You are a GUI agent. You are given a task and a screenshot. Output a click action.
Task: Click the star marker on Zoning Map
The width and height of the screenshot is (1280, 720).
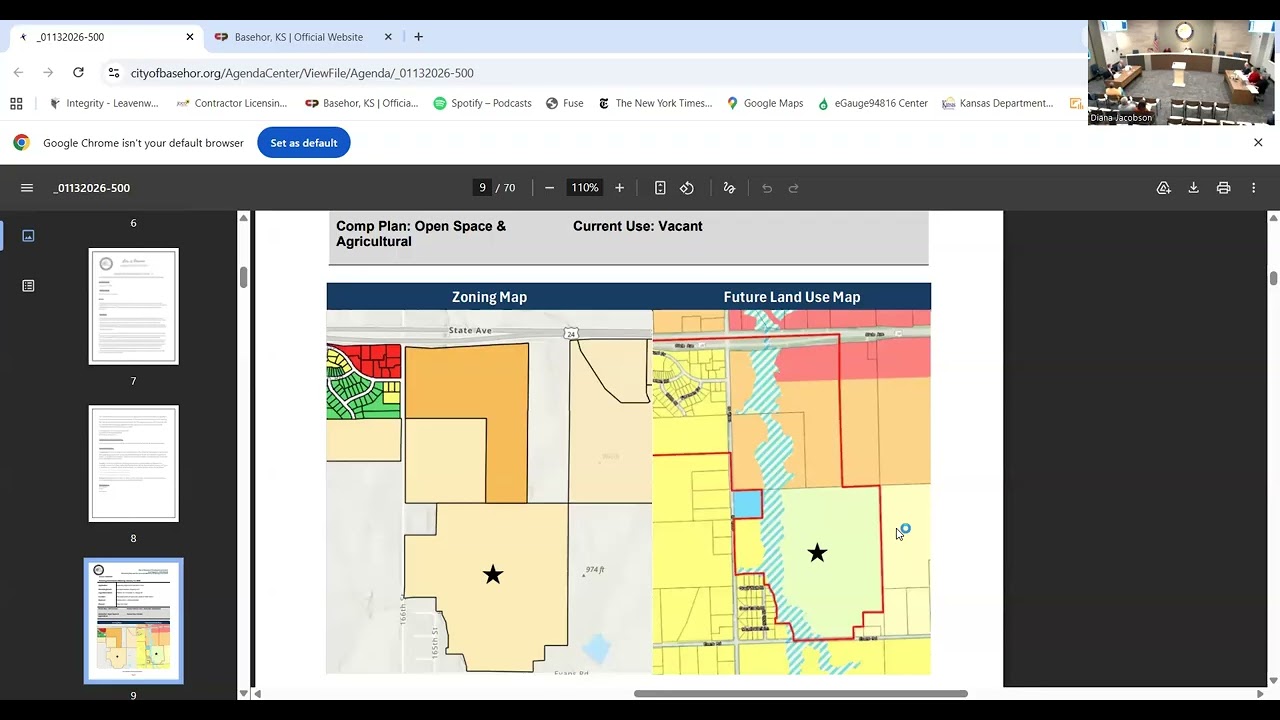click(x=493, y=575)
